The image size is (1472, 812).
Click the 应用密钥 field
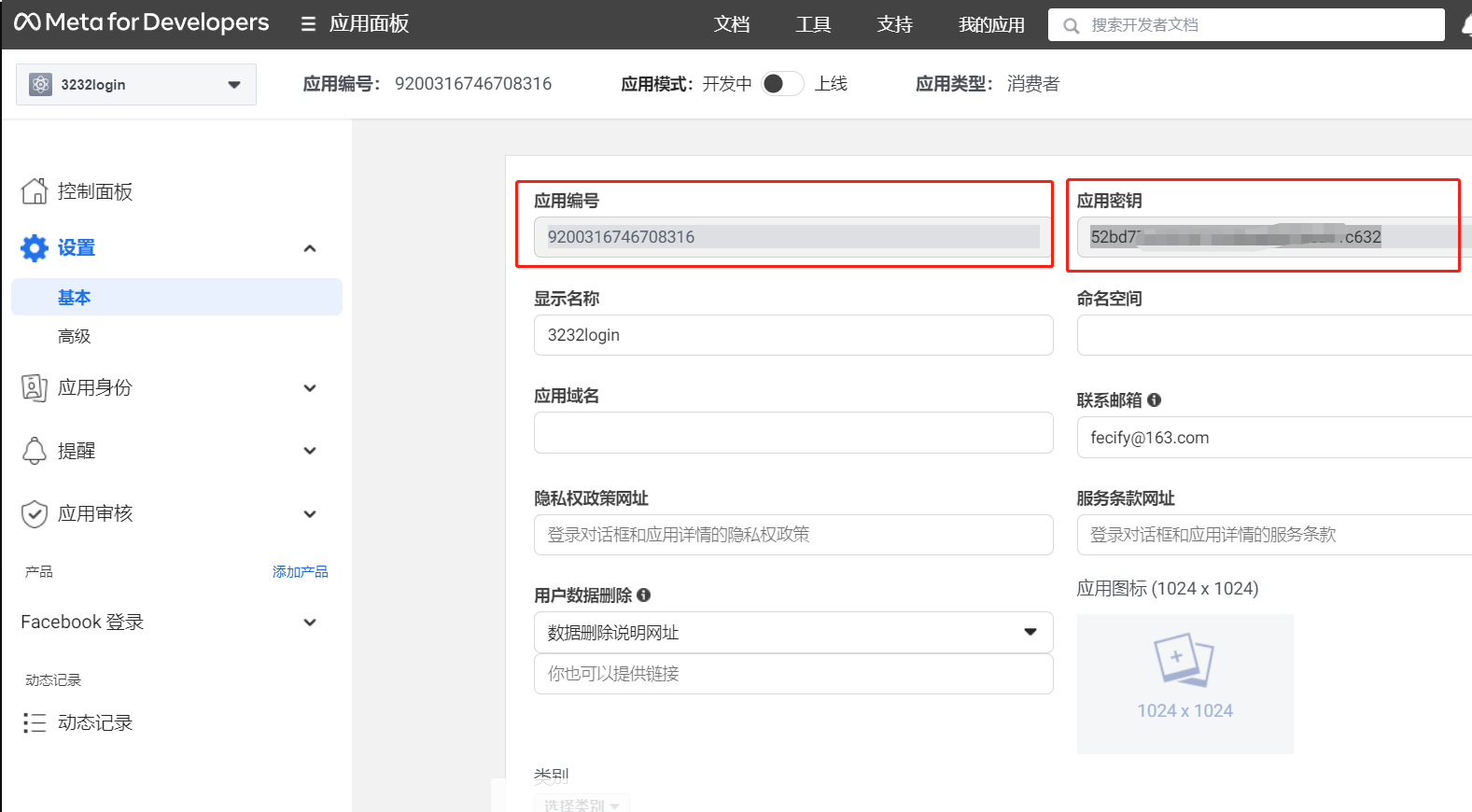click(1274, 237)
